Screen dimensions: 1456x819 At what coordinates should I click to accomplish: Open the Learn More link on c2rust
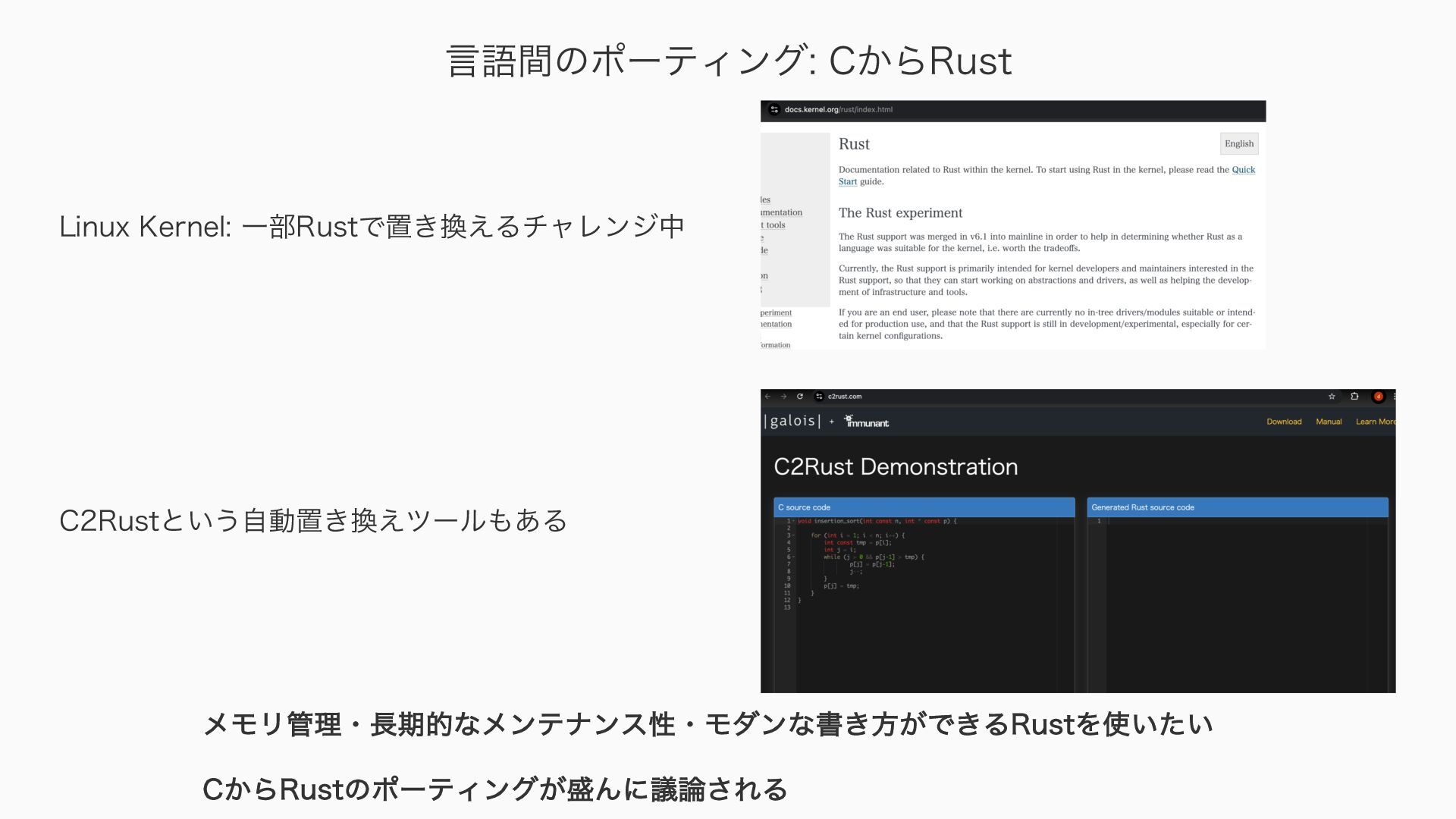(1376, 422)
